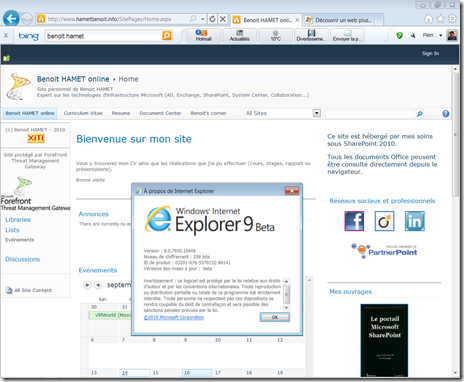This screenshot has width=464, height=382.
Task: Open the Discussions sidebar link
Action: pos(22,259)
